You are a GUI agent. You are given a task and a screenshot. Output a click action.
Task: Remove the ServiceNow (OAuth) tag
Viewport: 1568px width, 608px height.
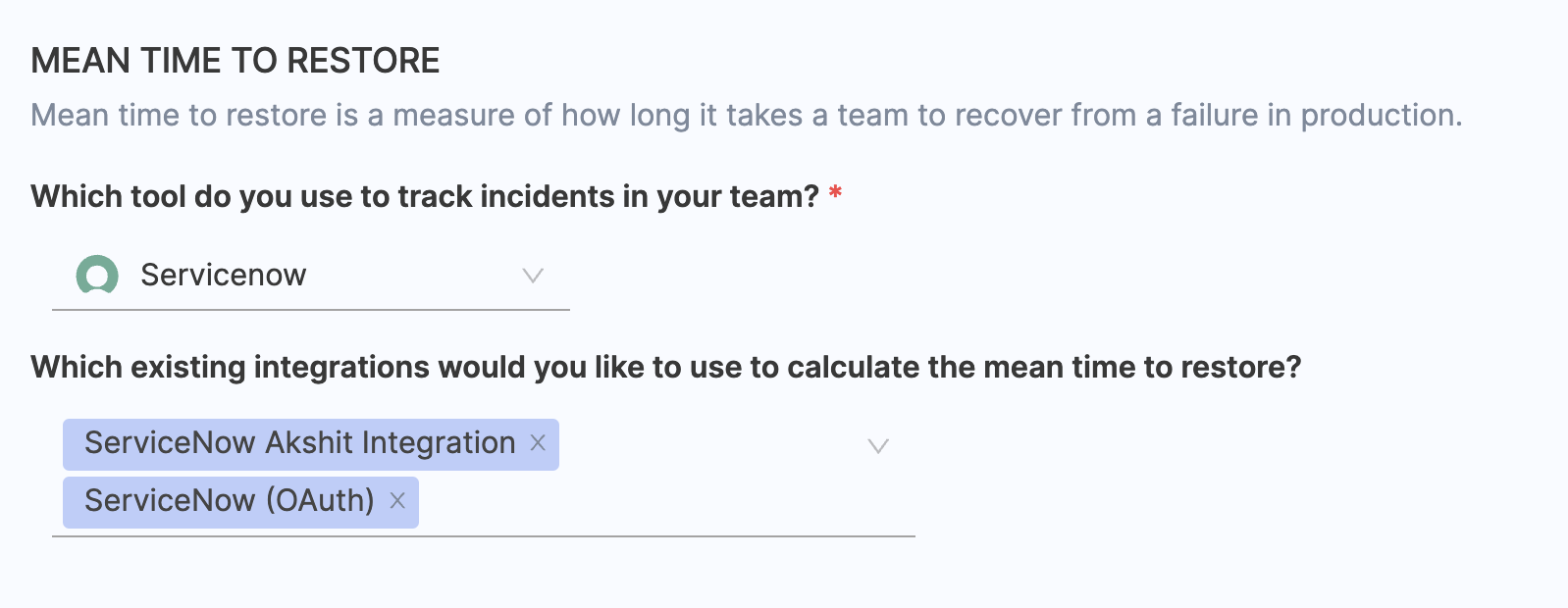click(397, 501)
